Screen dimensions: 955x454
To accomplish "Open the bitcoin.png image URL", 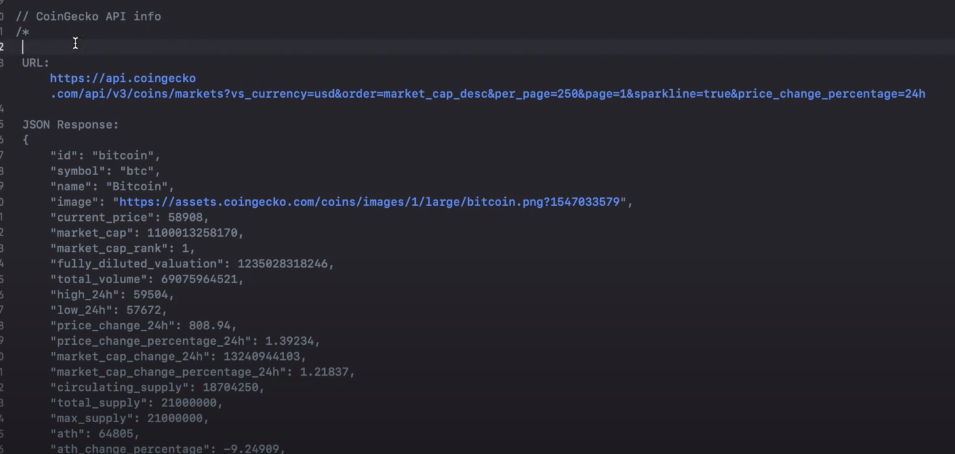I will 369,202.
